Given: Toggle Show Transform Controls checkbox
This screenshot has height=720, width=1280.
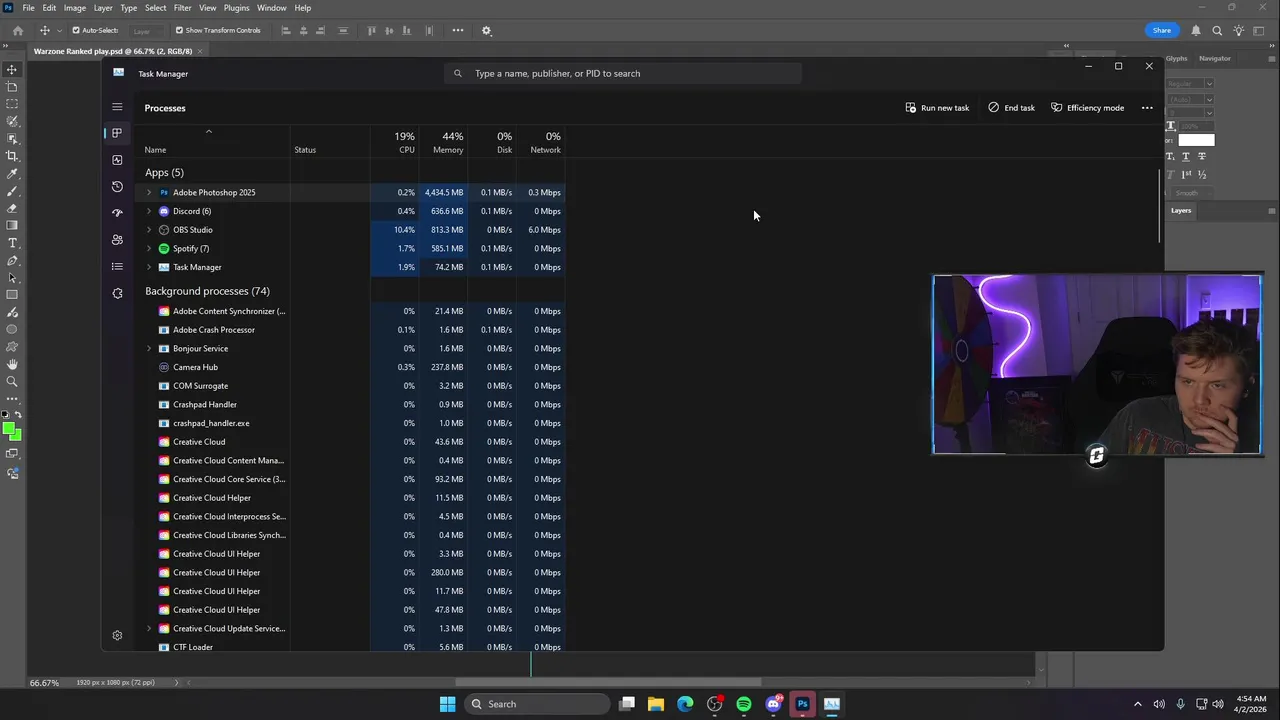Looking at the screenshot, I should [x=179, y=30].
